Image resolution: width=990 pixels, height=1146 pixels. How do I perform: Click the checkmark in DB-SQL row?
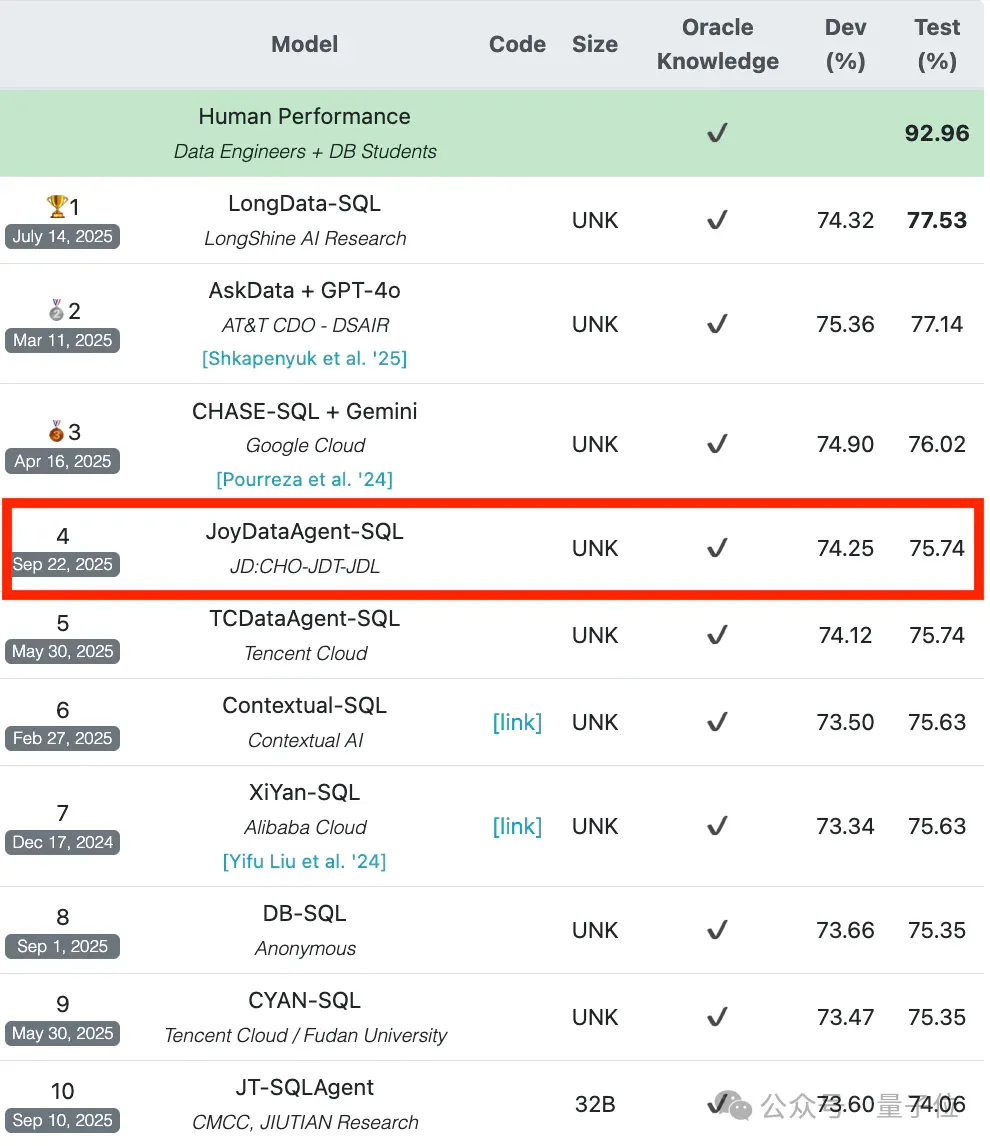(717, 930)
